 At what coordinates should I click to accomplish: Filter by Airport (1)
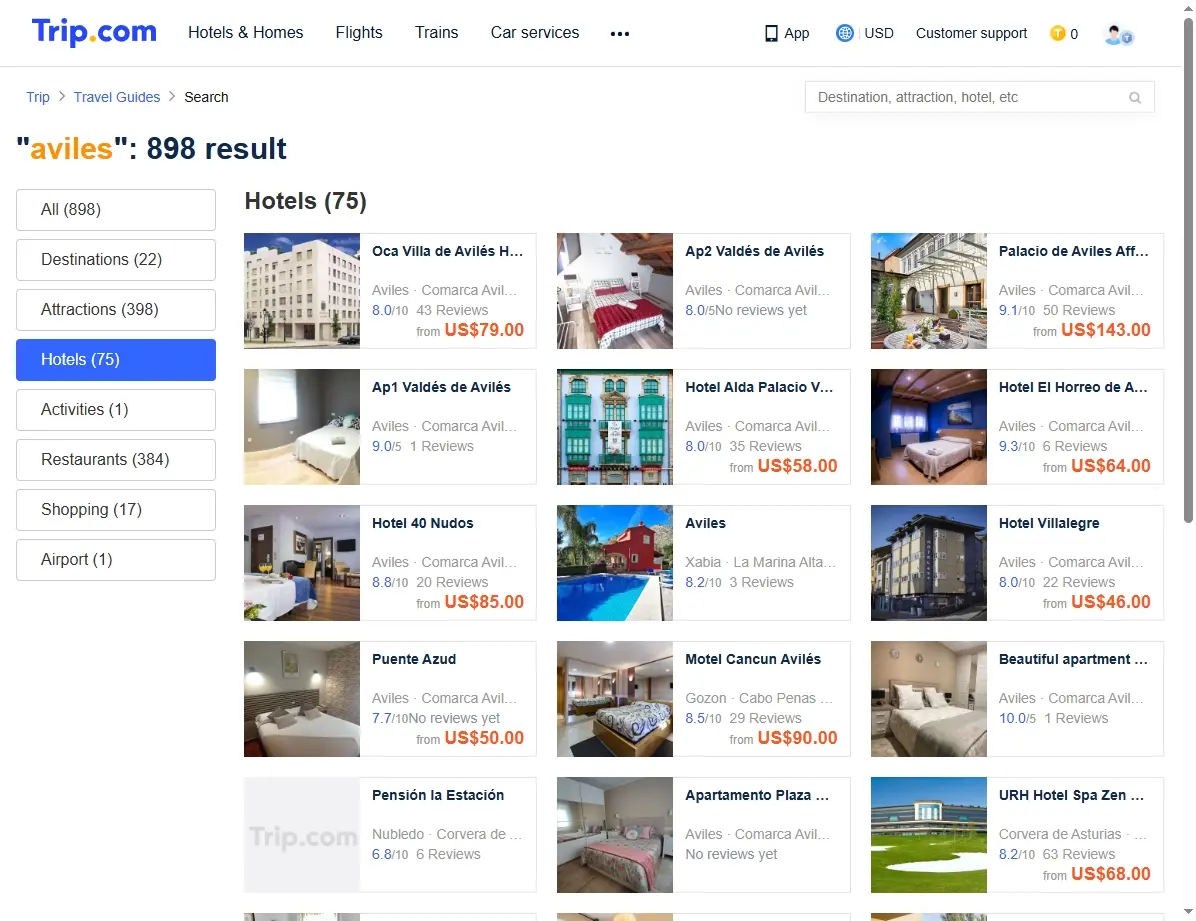tap(116, 559)
